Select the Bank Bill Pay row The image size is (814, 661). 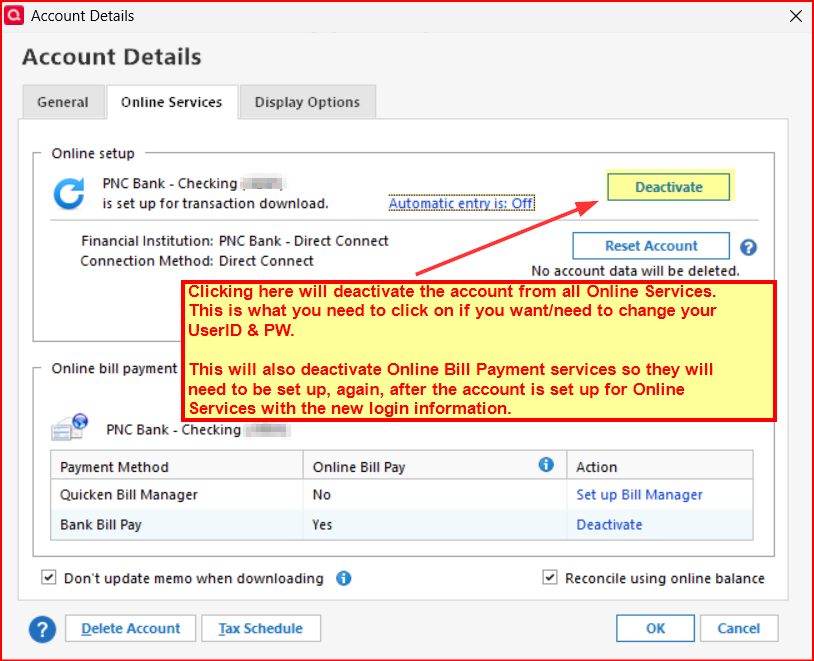click(x=402, y=524)
